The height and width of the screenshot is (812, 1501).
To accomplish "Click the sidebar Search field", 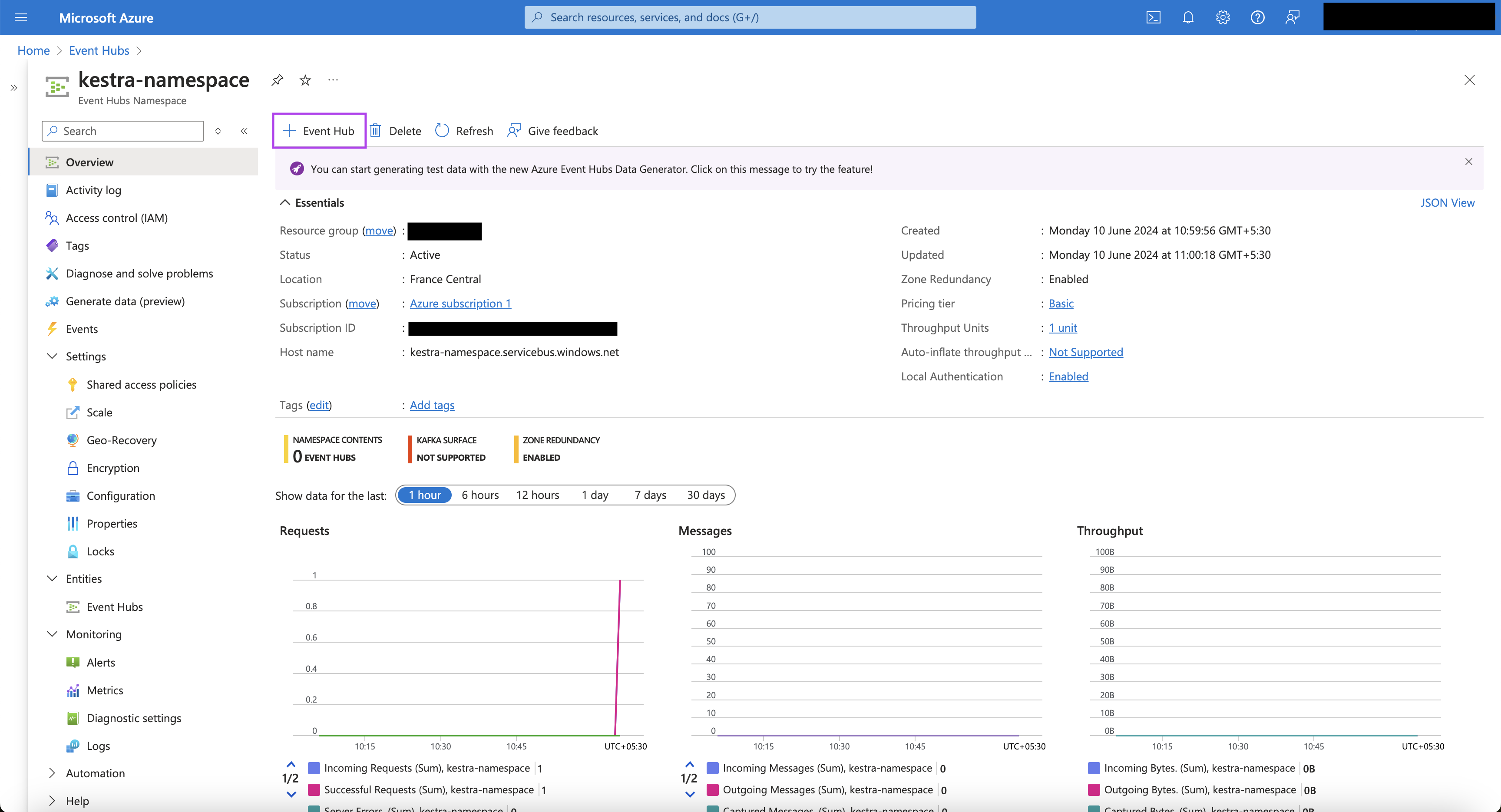I will point(123,130).
